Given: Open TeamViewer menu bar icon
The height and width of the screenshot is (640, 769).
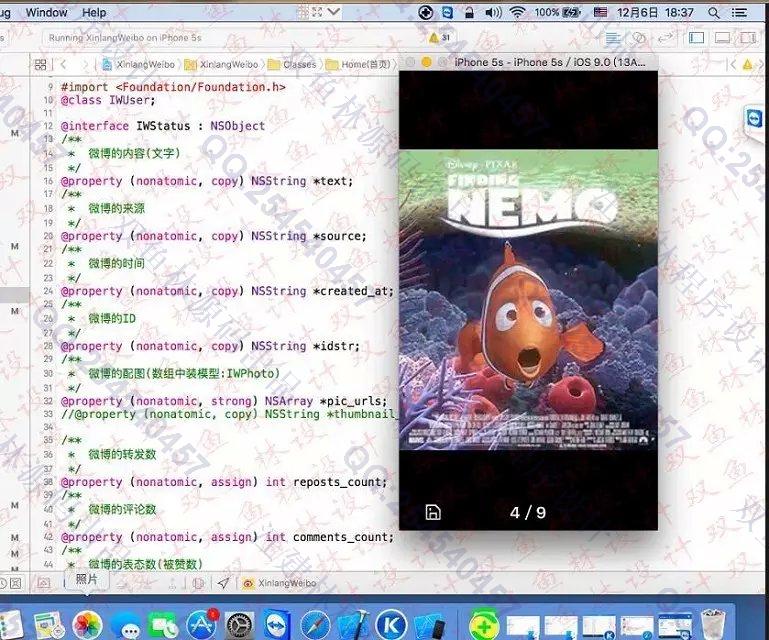Looking at the screenshot, I should pos(447,12).
